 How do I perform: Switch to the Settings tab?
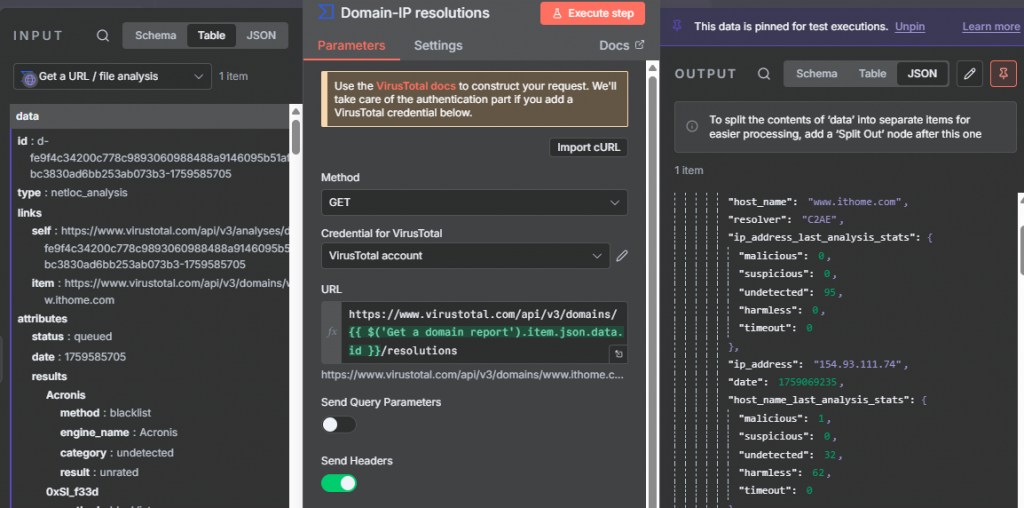click(438, 46)
